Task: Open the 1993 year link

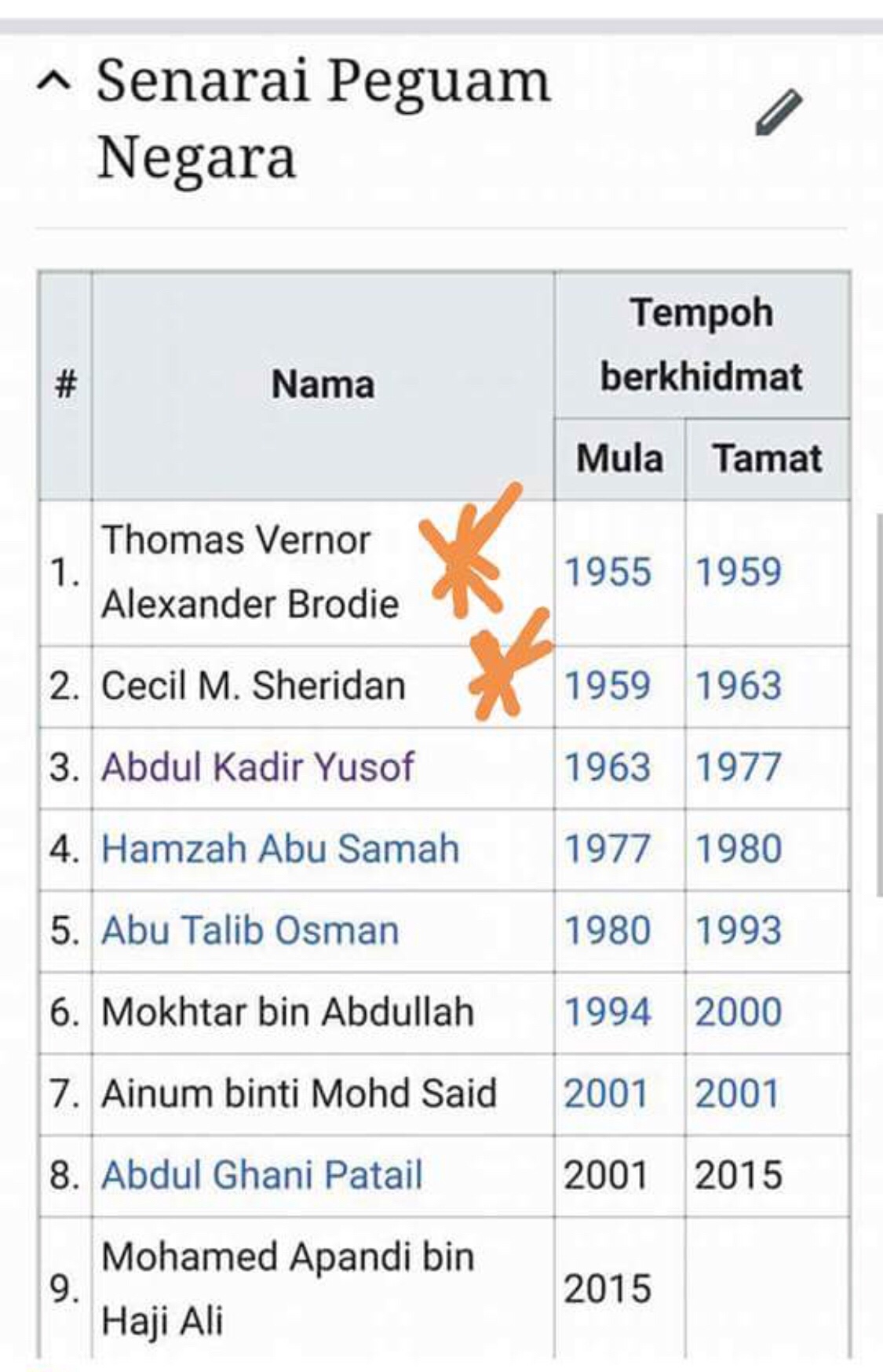Action: click(739, 930)
